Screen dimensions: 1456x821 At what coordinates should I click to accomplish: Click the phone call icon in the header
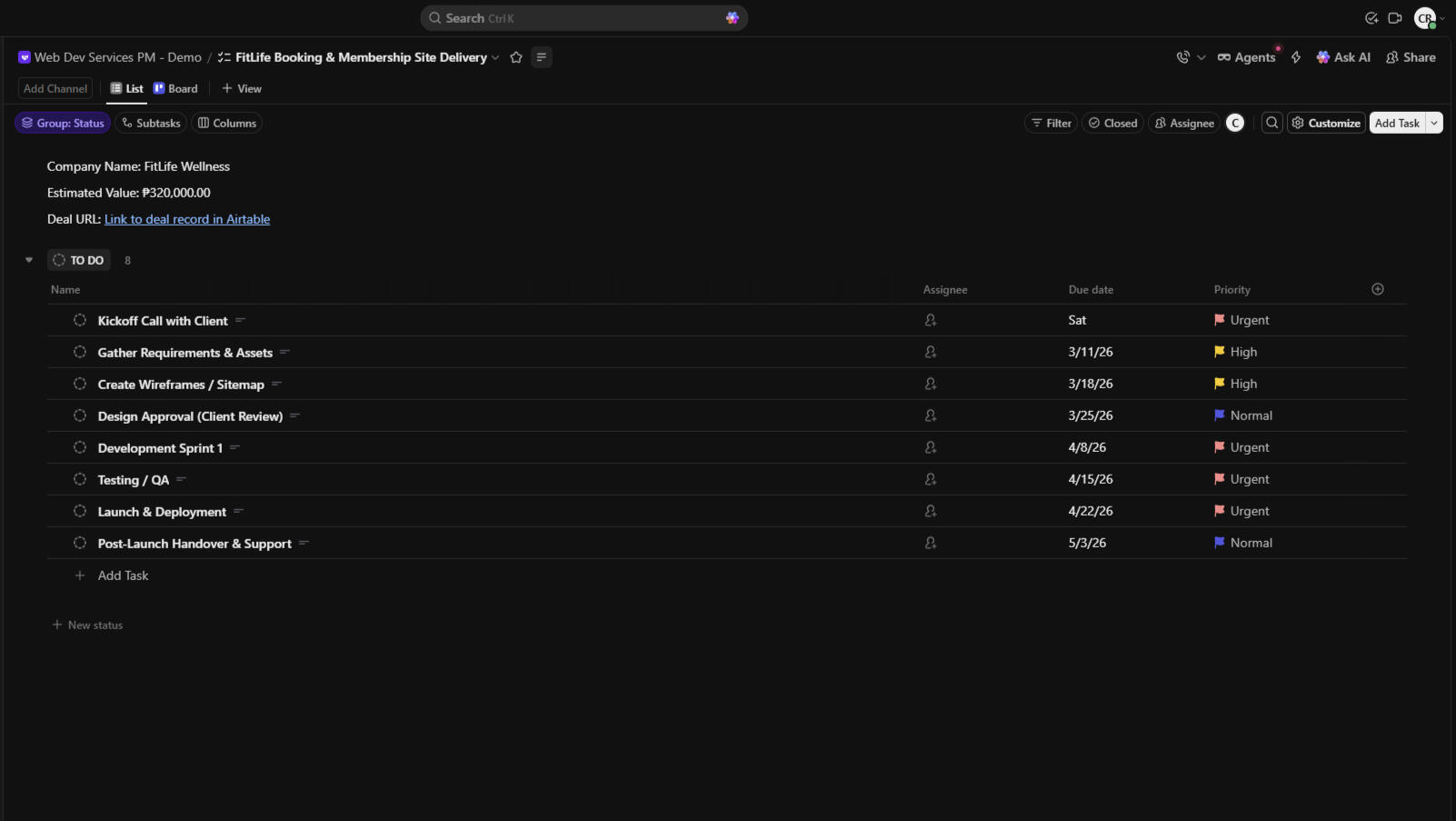(1182, 57)
